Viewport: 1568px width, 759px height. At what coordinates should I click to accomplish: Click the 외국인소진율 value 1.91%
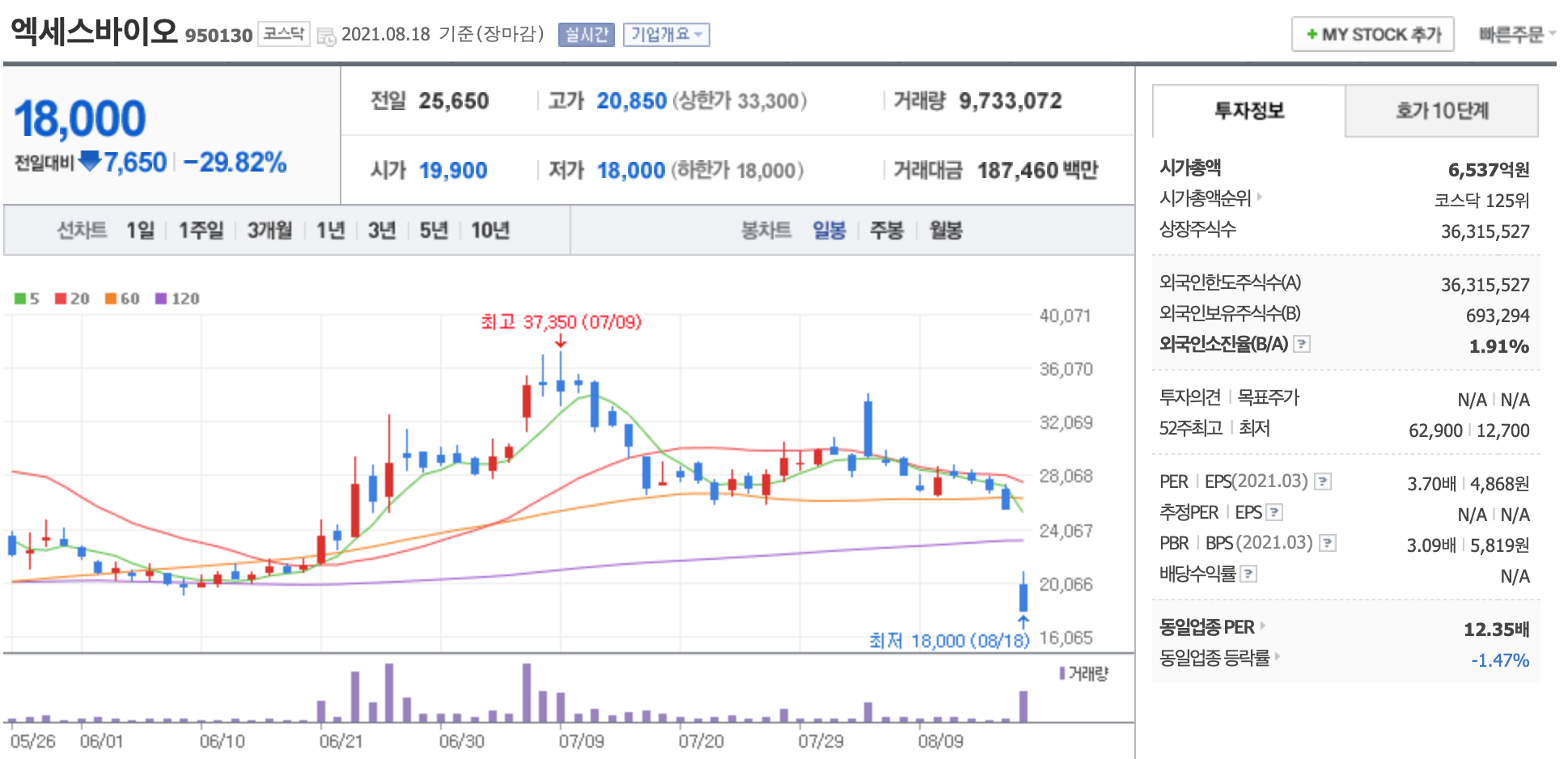(1499, 346)
